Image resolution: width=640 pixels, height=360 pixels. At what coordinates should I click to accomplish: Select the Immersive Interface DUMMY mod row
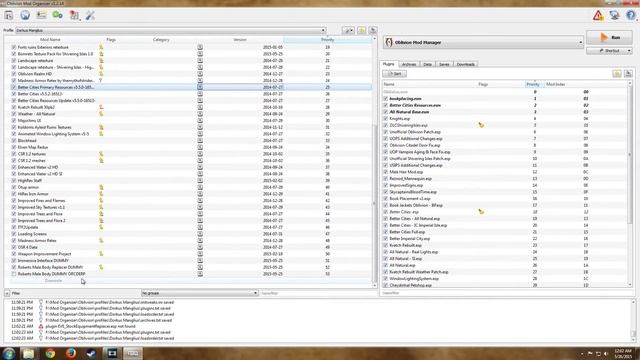tap(191, 260)
